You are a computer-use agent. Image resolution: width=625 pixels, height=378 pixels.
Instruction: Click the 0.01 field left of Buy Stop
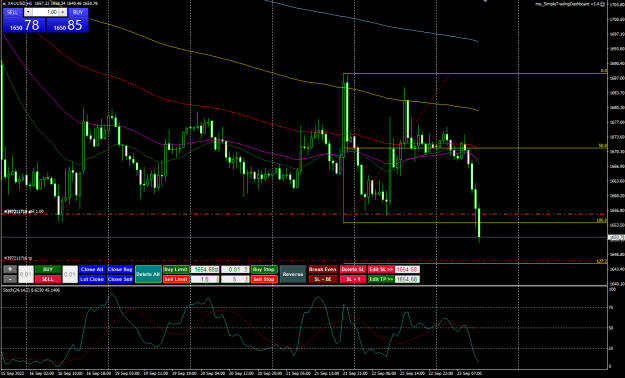coord(235,270)
